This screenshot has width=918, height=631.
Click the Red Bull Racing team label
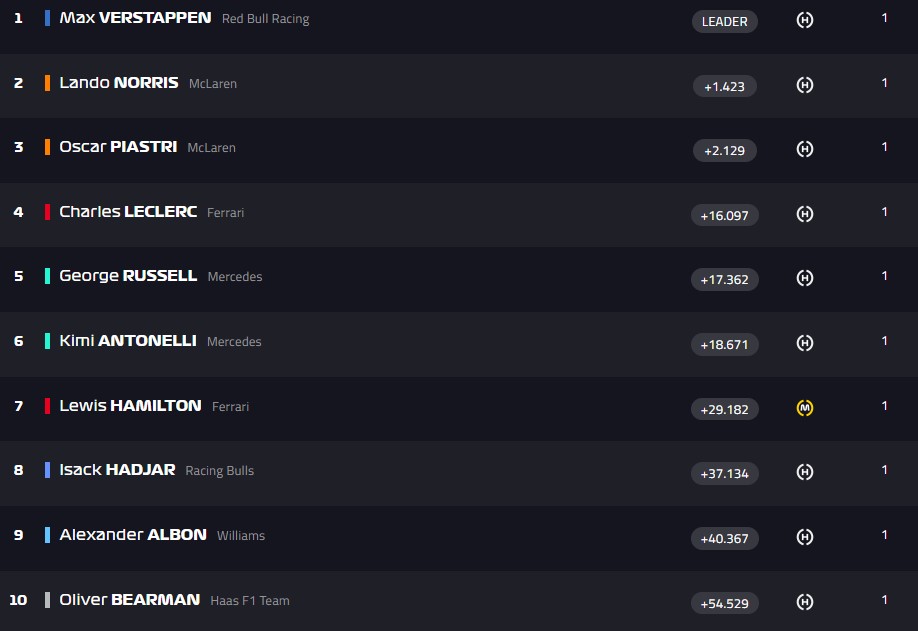click(265, 19)
